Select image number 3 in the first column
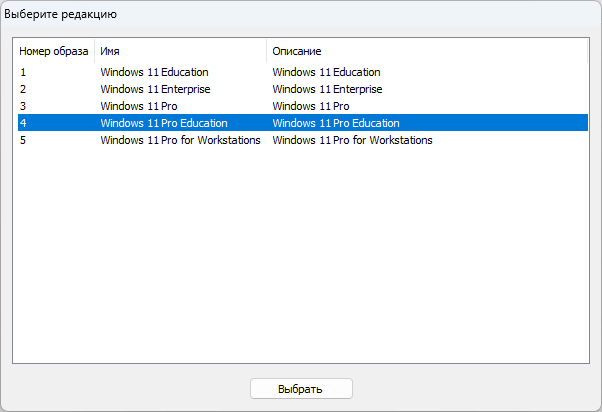 23,106
